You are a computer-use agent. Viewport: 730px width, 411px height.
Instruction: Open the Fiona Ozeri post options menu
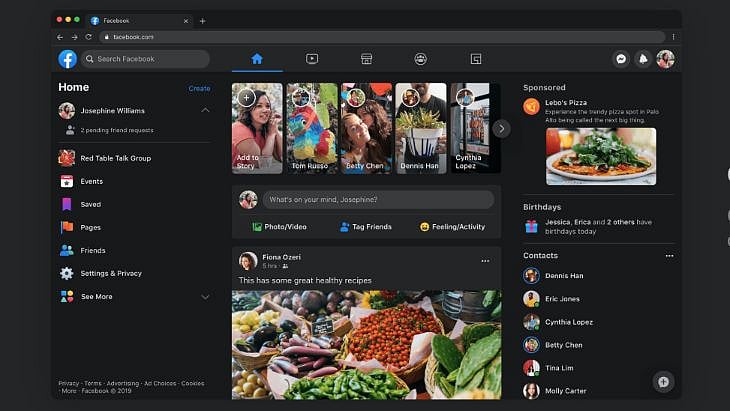coord(485,261)
